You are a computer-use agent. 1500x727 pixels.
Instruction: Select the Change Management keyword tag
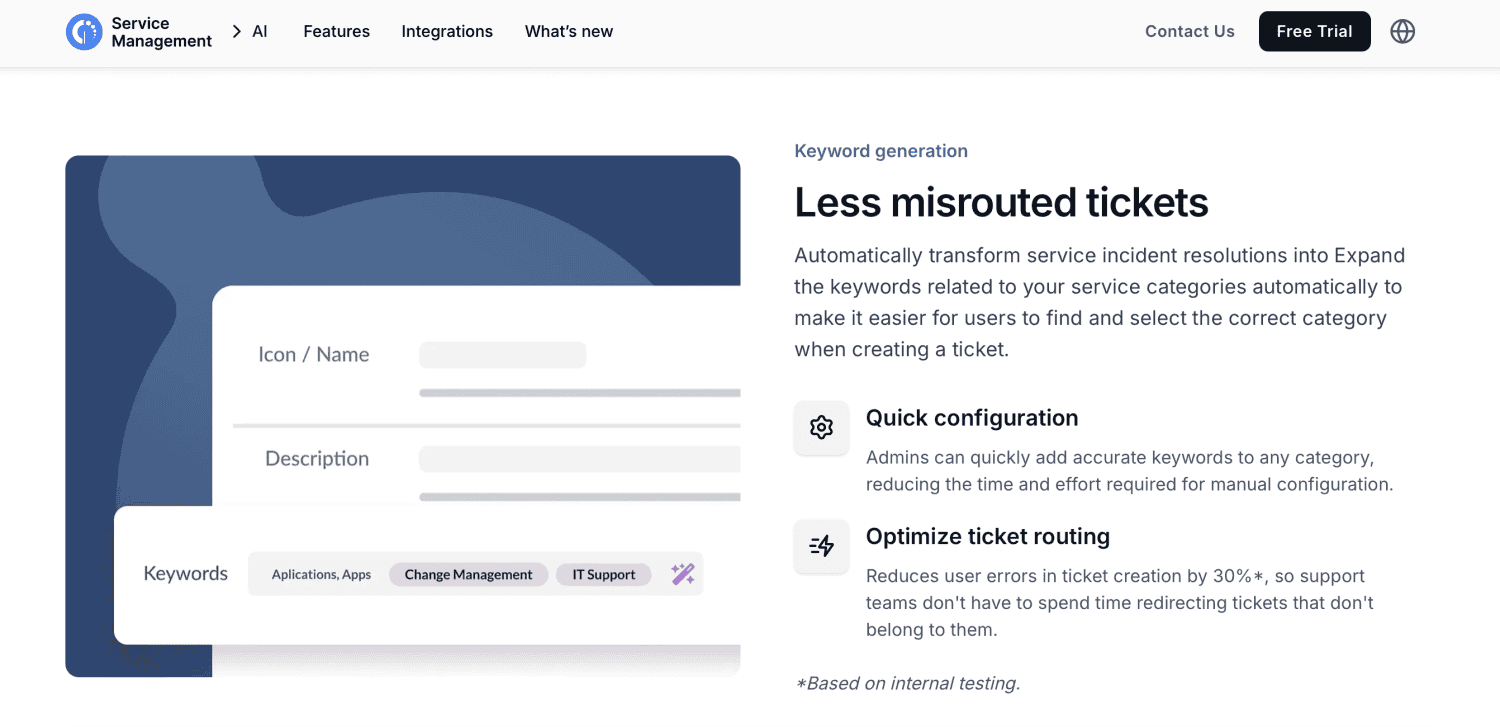tap(468, 575)
